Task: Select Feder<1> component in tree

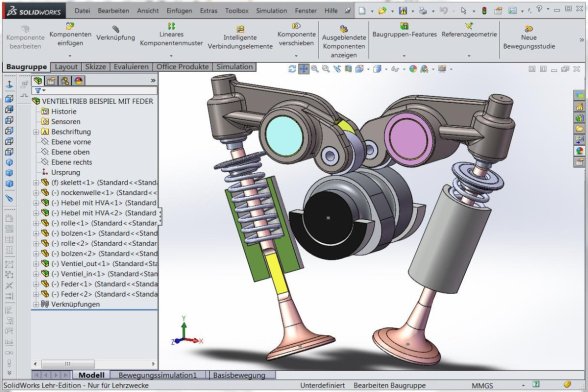Action: (x=105, y=284)
